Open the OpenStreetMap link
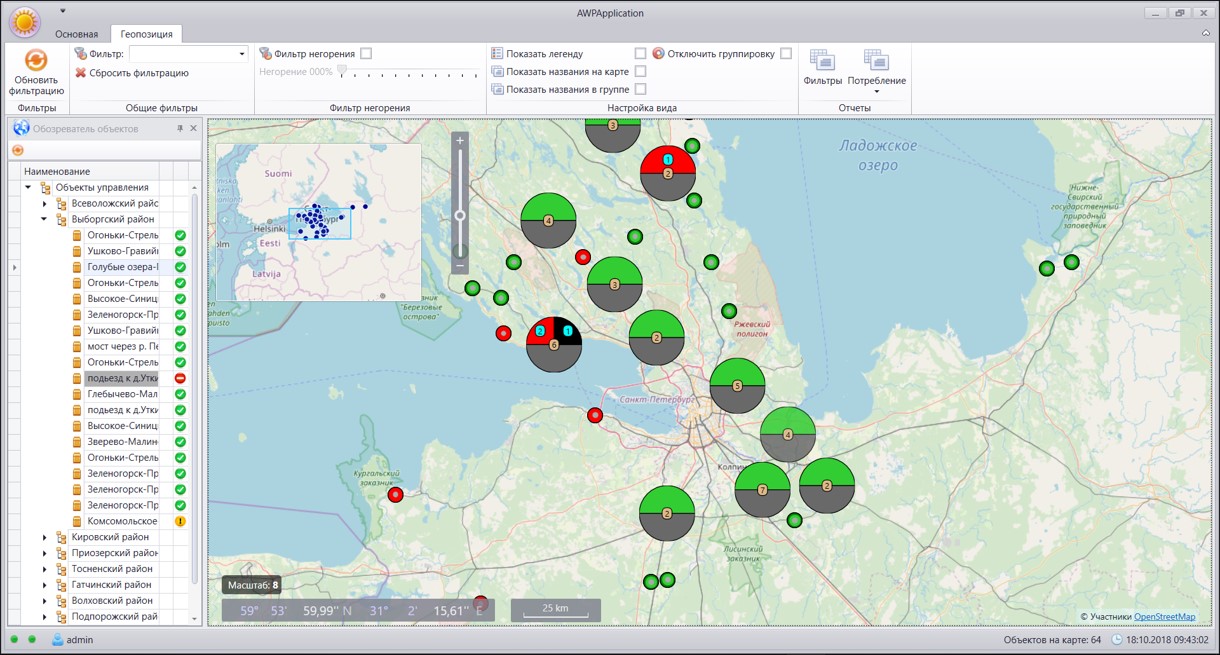 pos(1164,617)
